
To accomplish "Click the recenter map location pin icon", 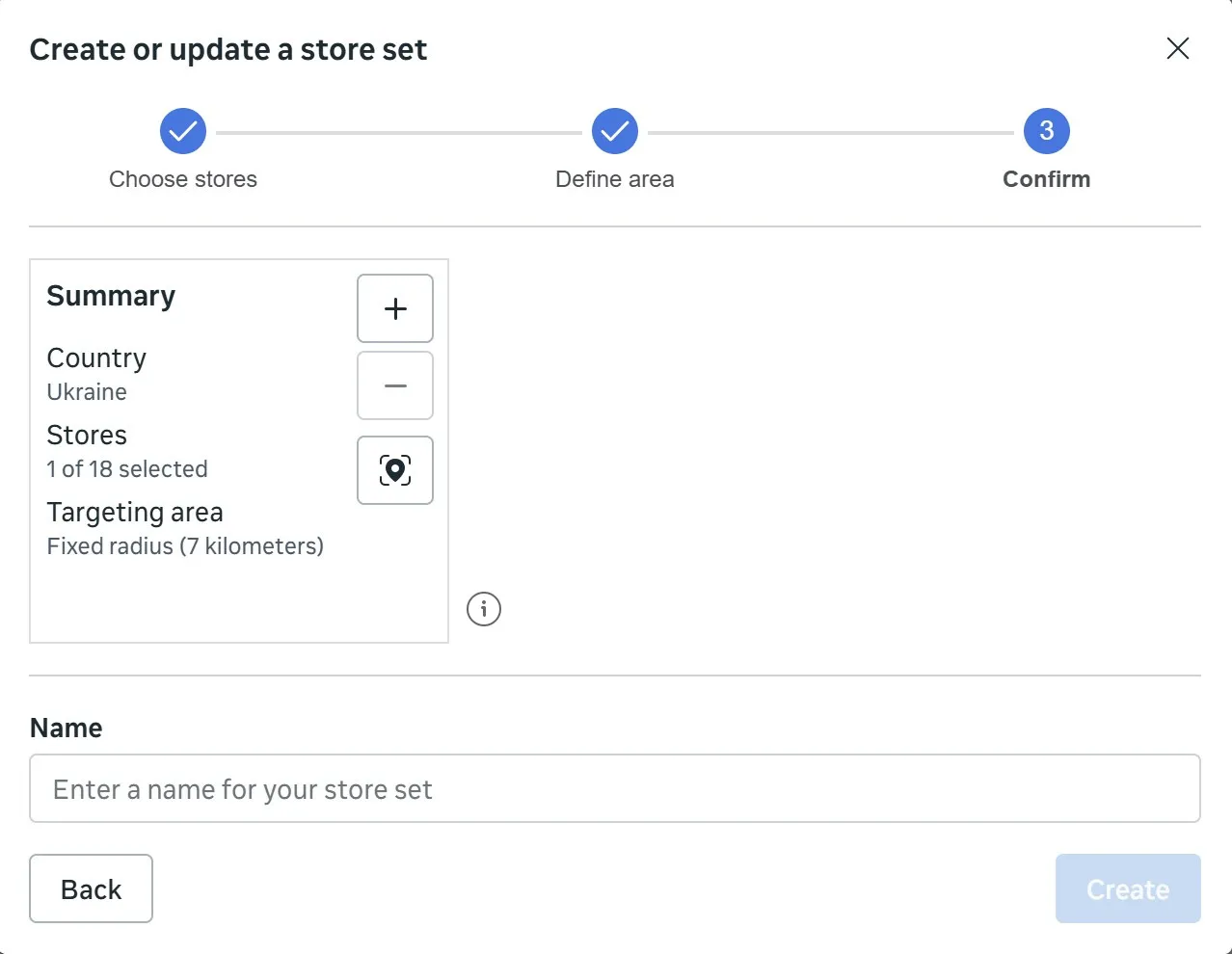I will tap(395, 470).
